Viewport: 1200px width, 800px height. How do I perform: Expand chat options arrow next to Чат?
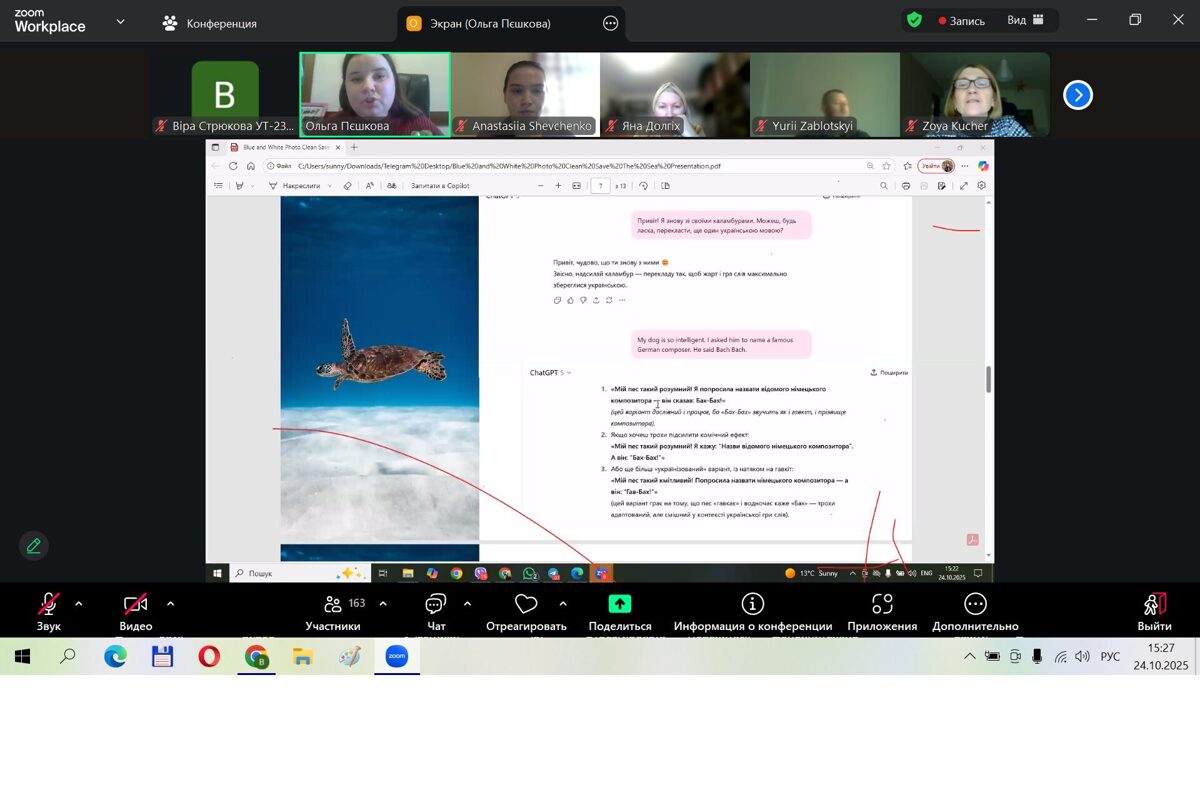coord(467,603)
